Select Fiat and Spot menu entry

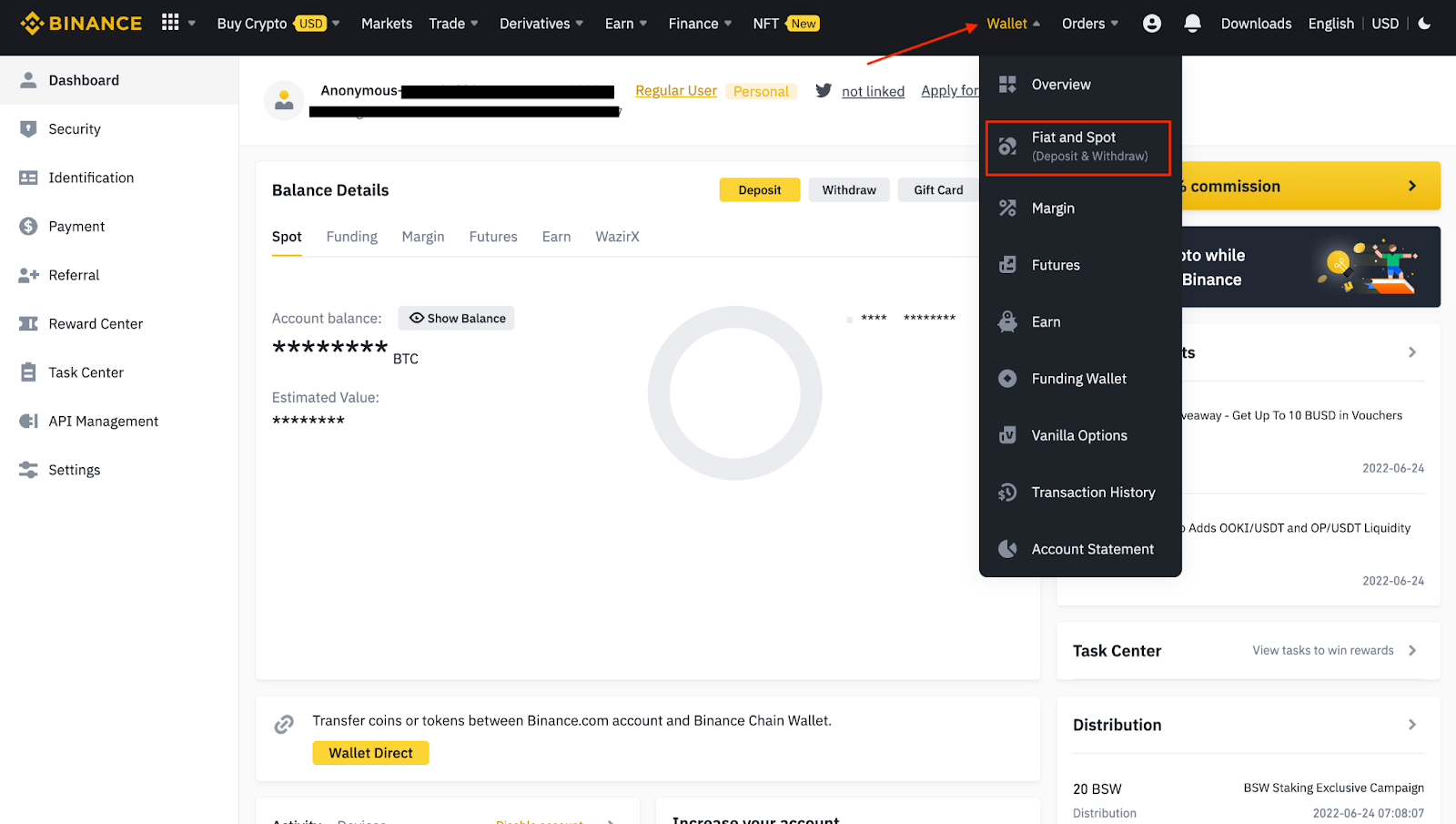(x=1078, y=148)
